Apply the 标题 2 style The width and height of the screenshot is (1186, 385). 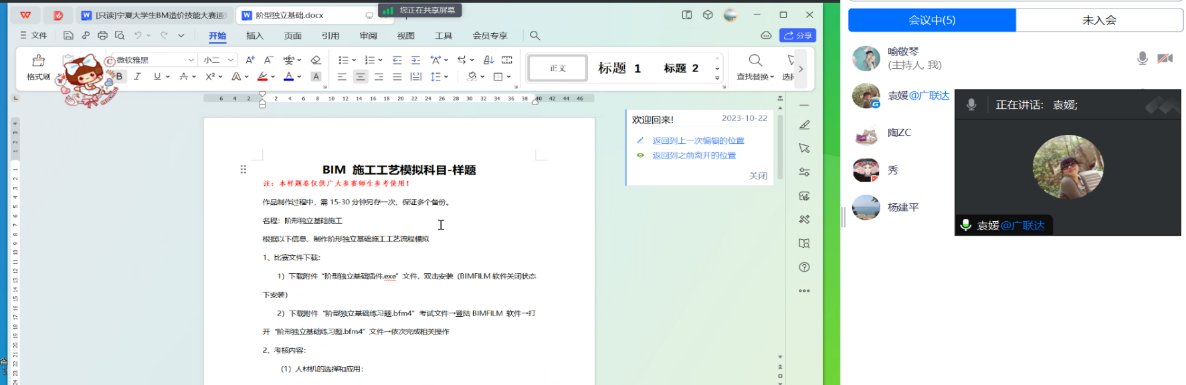[x=681, y=68]
